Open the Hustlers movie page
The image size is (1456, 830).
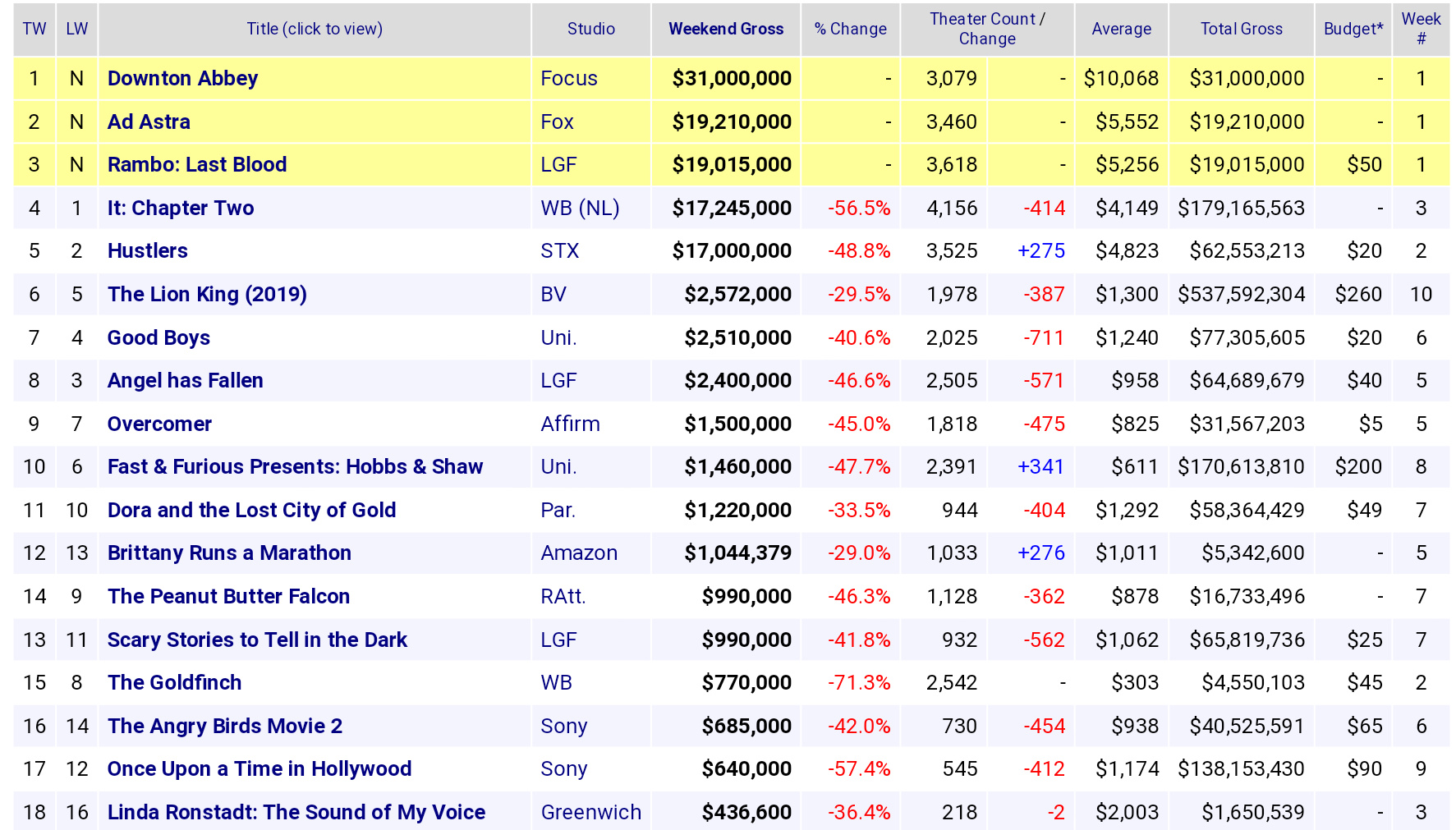(x=148, y=251)
